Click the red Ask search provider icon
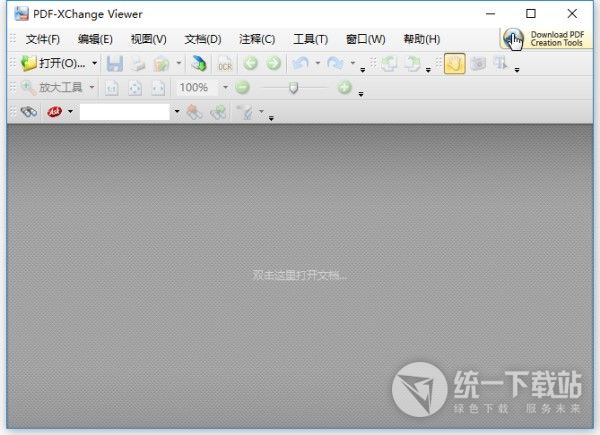 [55, 112]
